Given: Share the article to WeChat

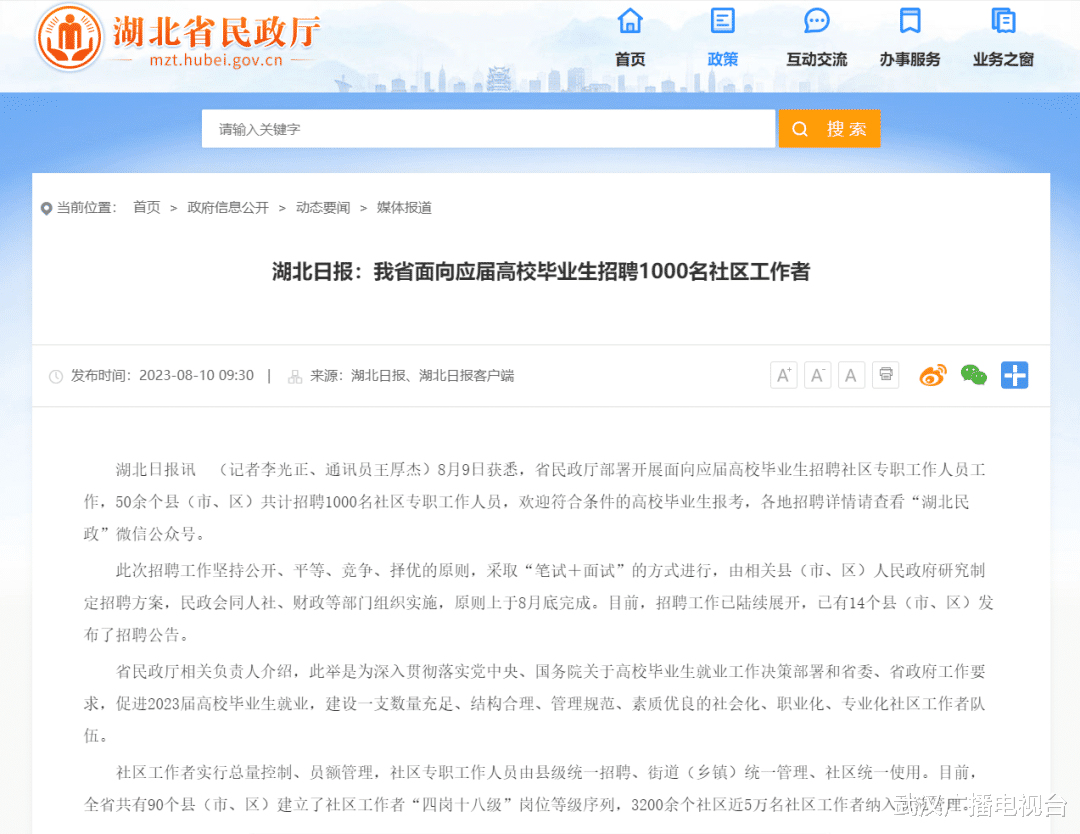Looking at the screenshot, I should click(973, 374).
